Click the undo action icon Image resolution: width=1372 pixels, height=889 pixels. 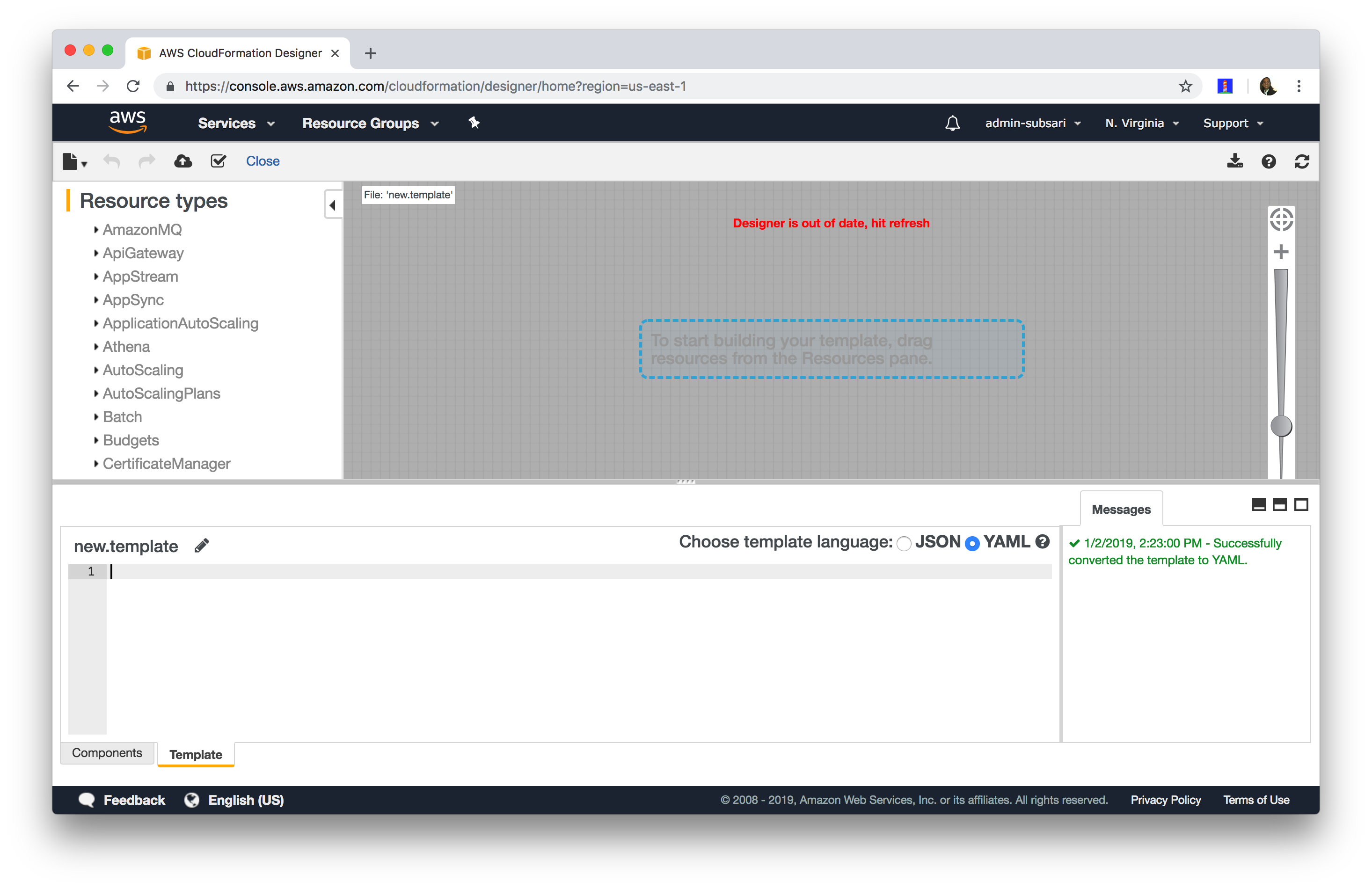111,161
